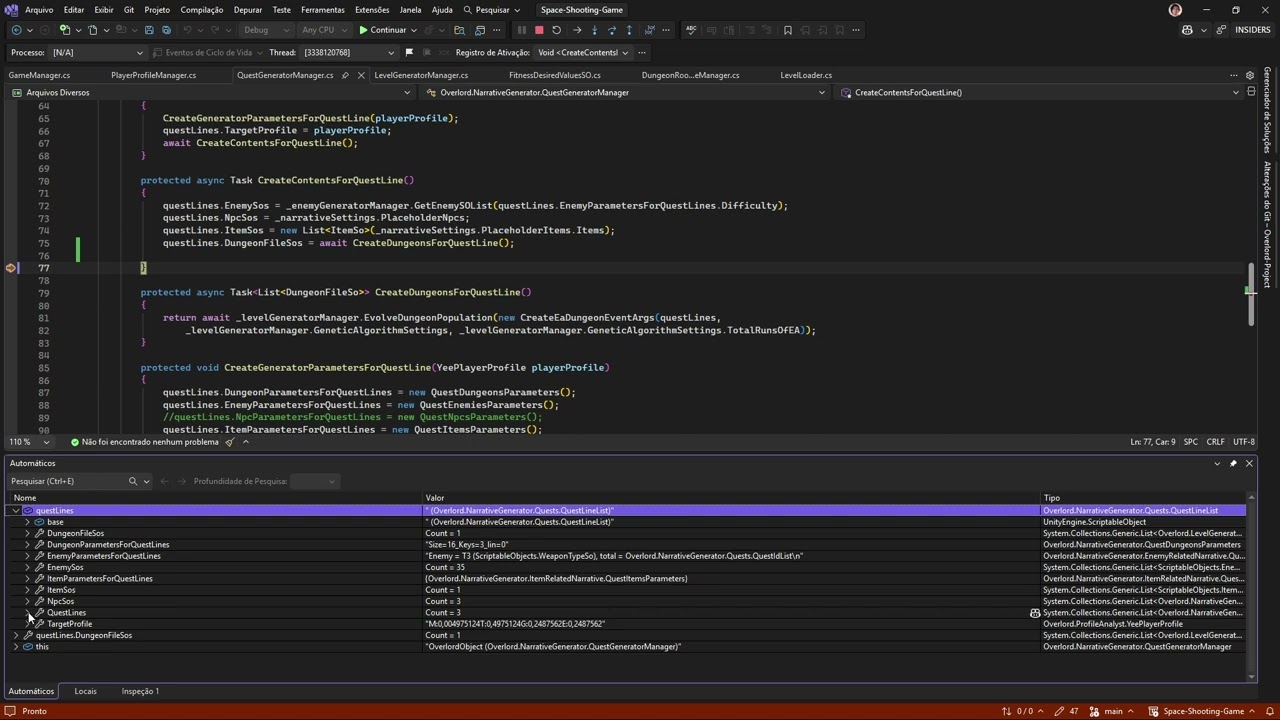This screenshot has height=720, width=1280.
Task: Pause execution with the break-all icon
Action: click(521, 30)
